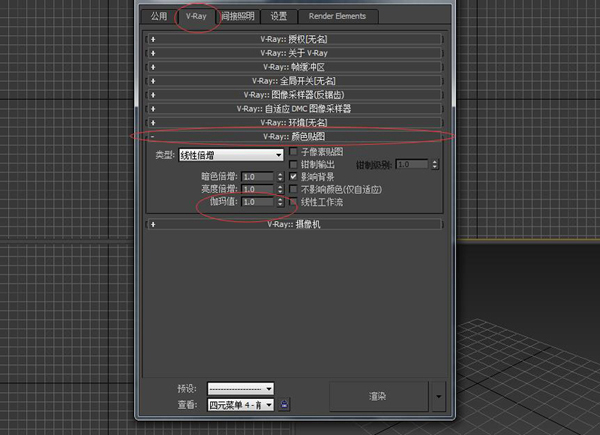Image resolution: width=600 pixels, height=435 pixels.
Task: Enable the 线性工作流 checkbox
Action: pyautogui.click(x=293, y=202)
